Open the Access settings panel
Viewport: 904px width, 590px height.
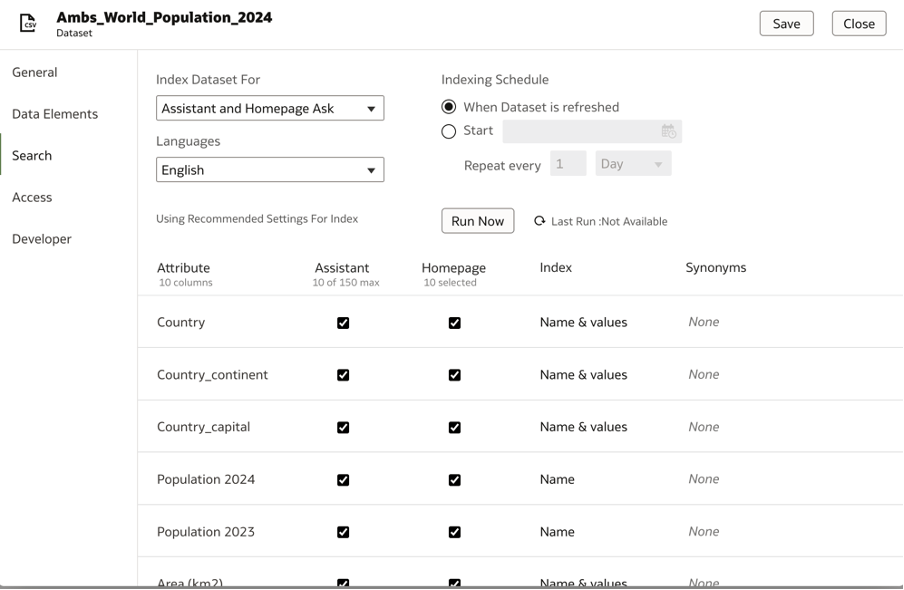pos(31,197)
